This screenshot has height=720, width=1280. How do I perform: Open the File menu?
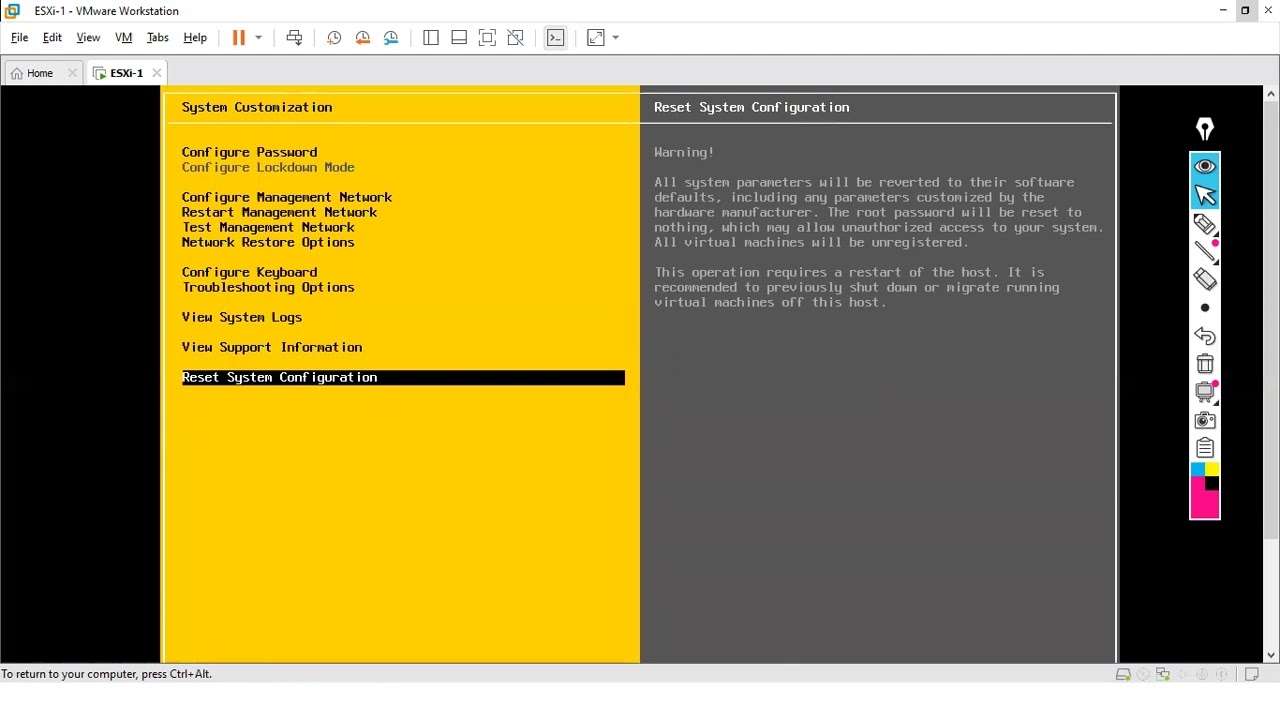[x=19, y=38]
